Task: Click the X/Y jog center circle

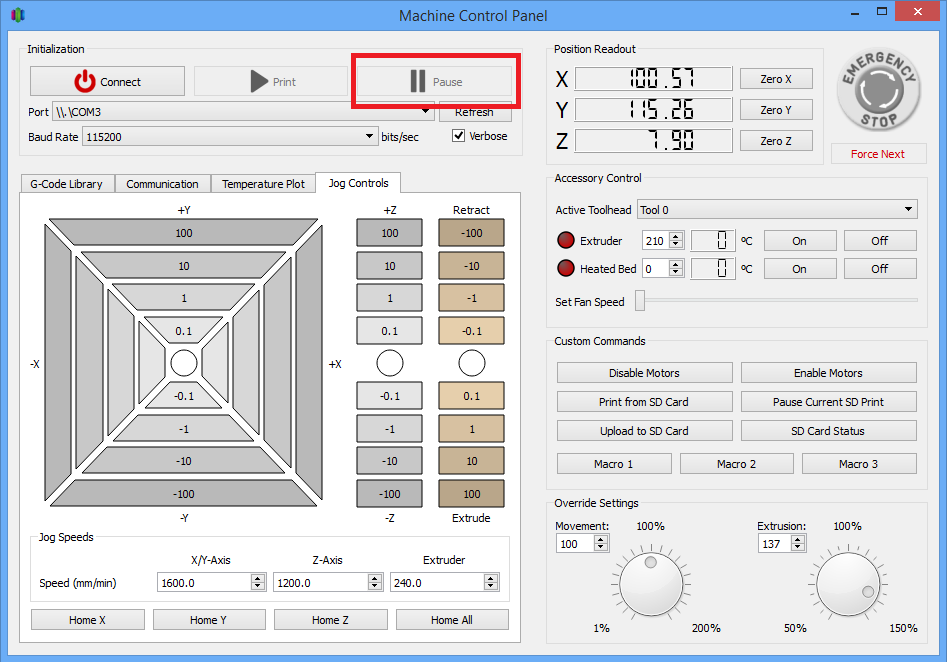Action: pos(184,362)
